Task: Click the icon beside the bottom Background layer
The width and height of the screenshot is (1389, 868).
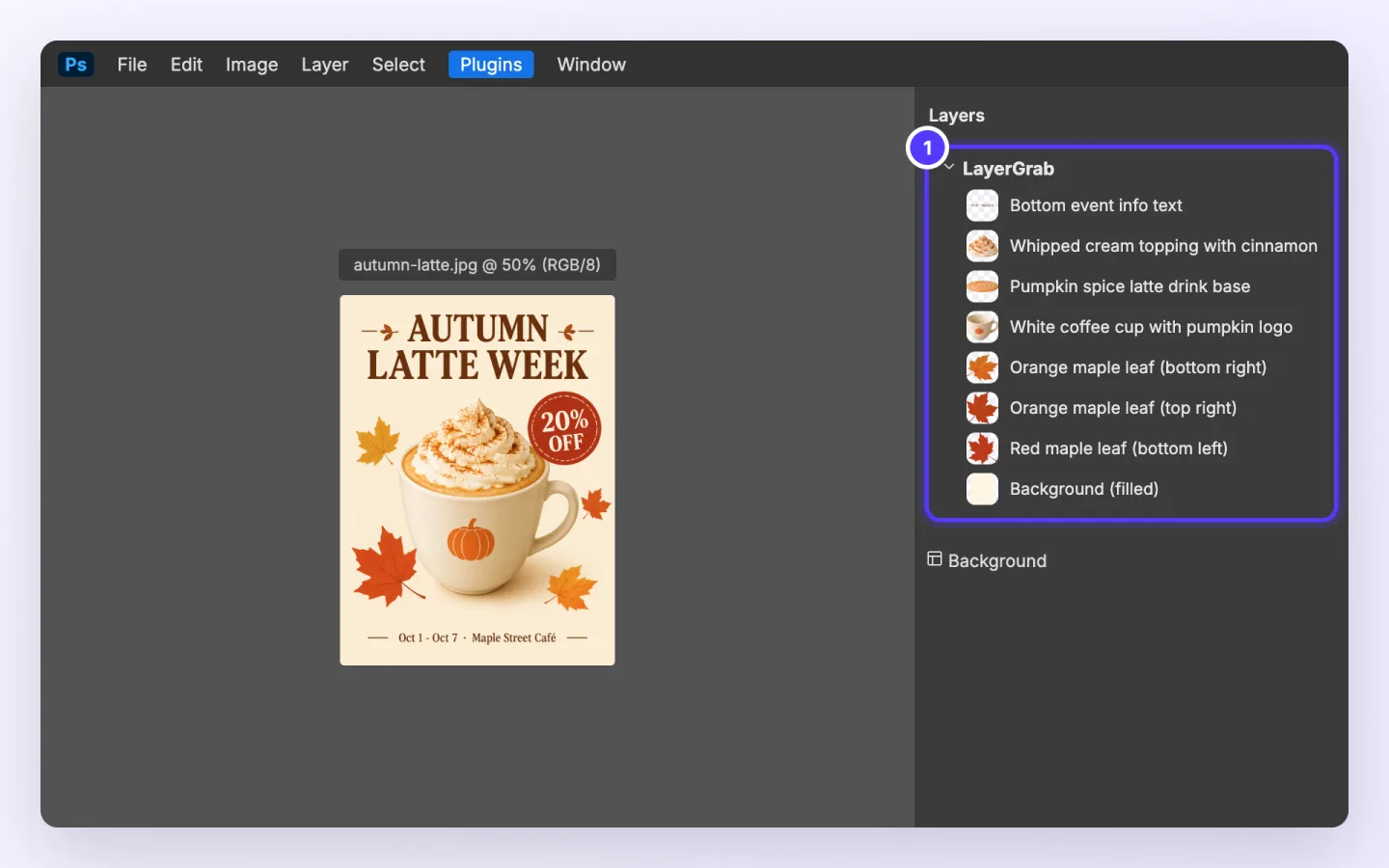Action: pyautogui.click(x=935, y=559)
